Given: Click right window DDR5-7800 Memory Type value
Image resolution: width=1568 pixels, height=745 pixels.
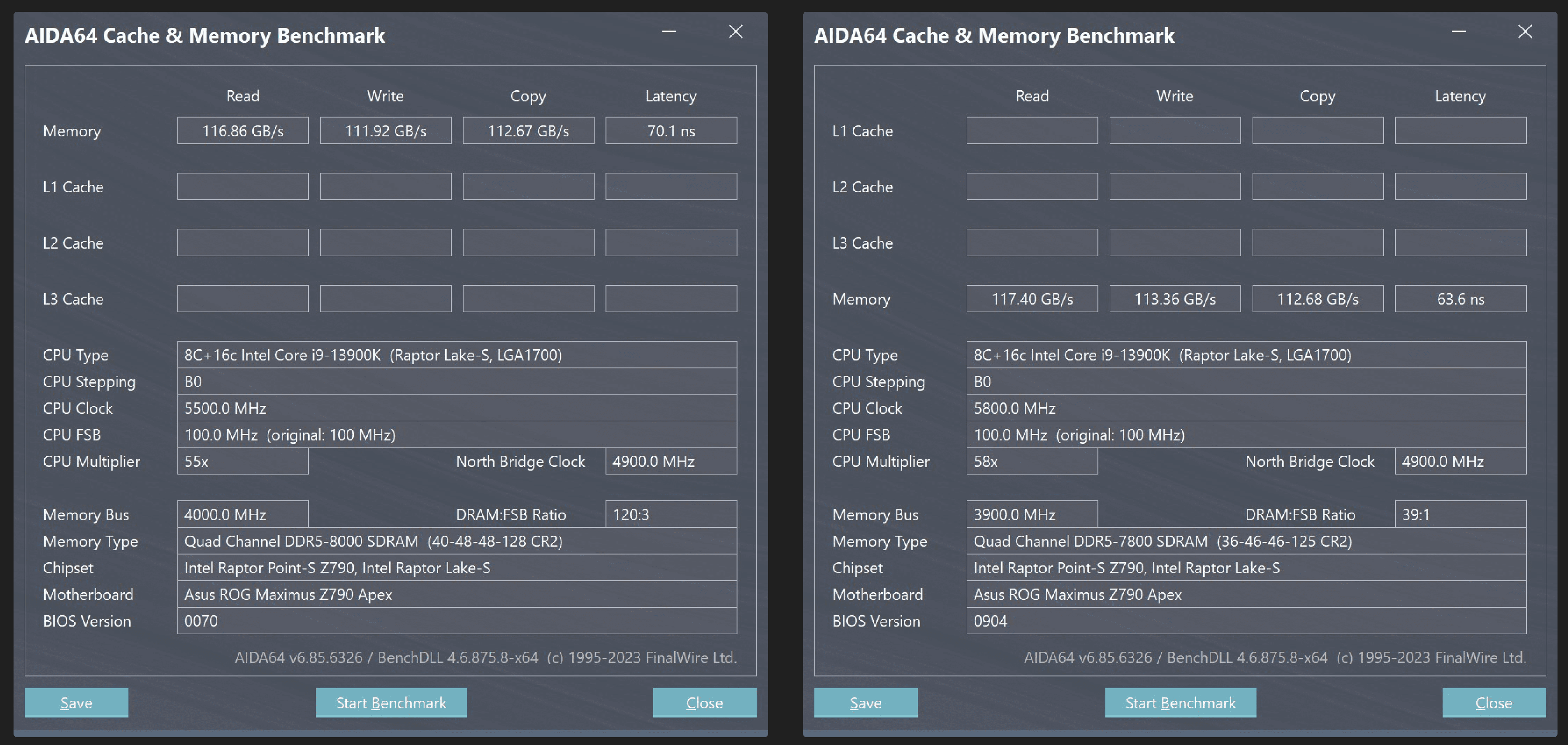Looking at the screenshot, I should click(1246, 541).
